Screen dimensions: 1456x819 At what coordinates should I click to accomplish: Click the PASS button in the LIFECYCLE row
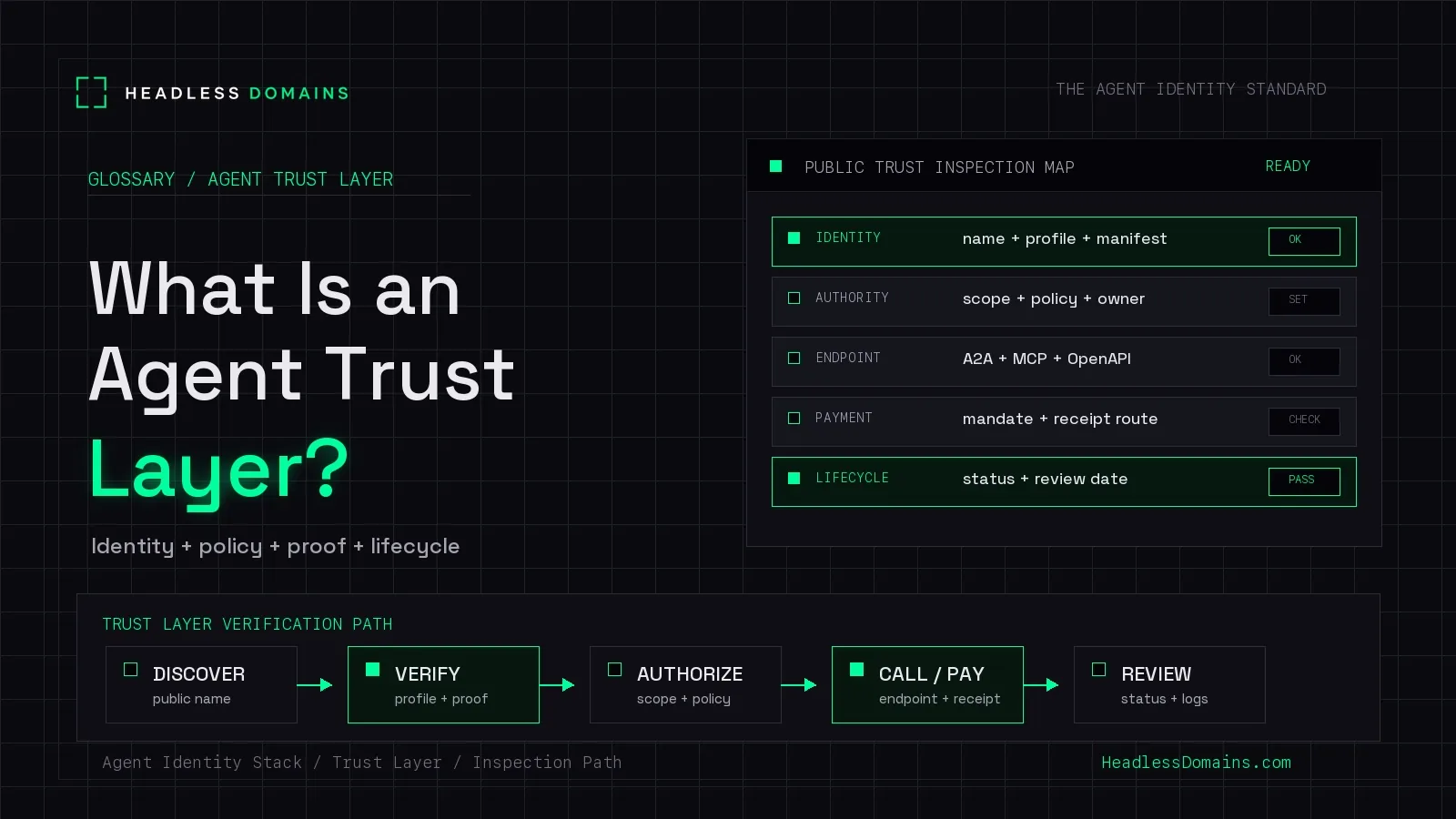pos(1304,481)
